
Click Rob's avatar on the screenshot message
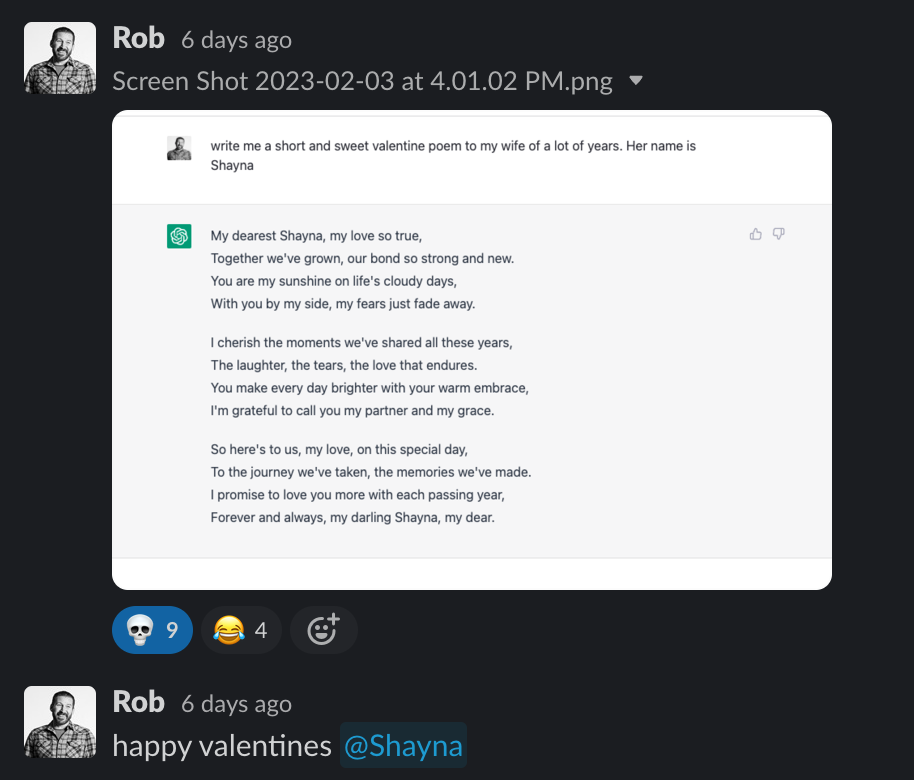pos(60,58)
